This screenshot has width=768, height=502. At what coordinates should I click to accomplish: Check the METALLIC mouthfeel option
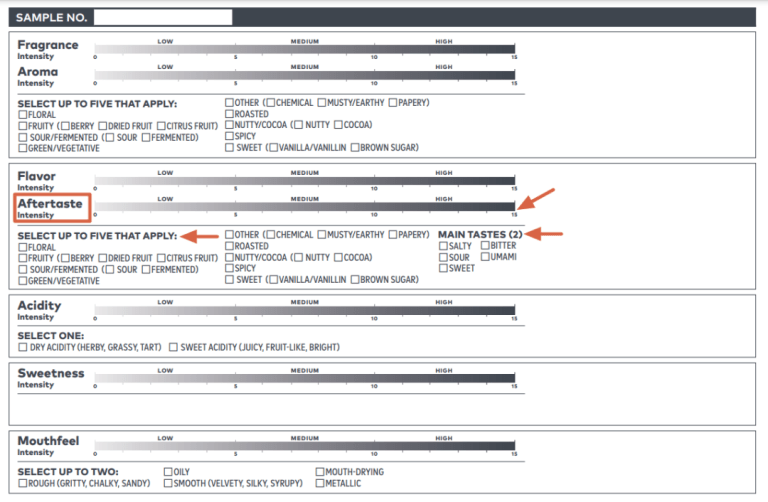319,484
